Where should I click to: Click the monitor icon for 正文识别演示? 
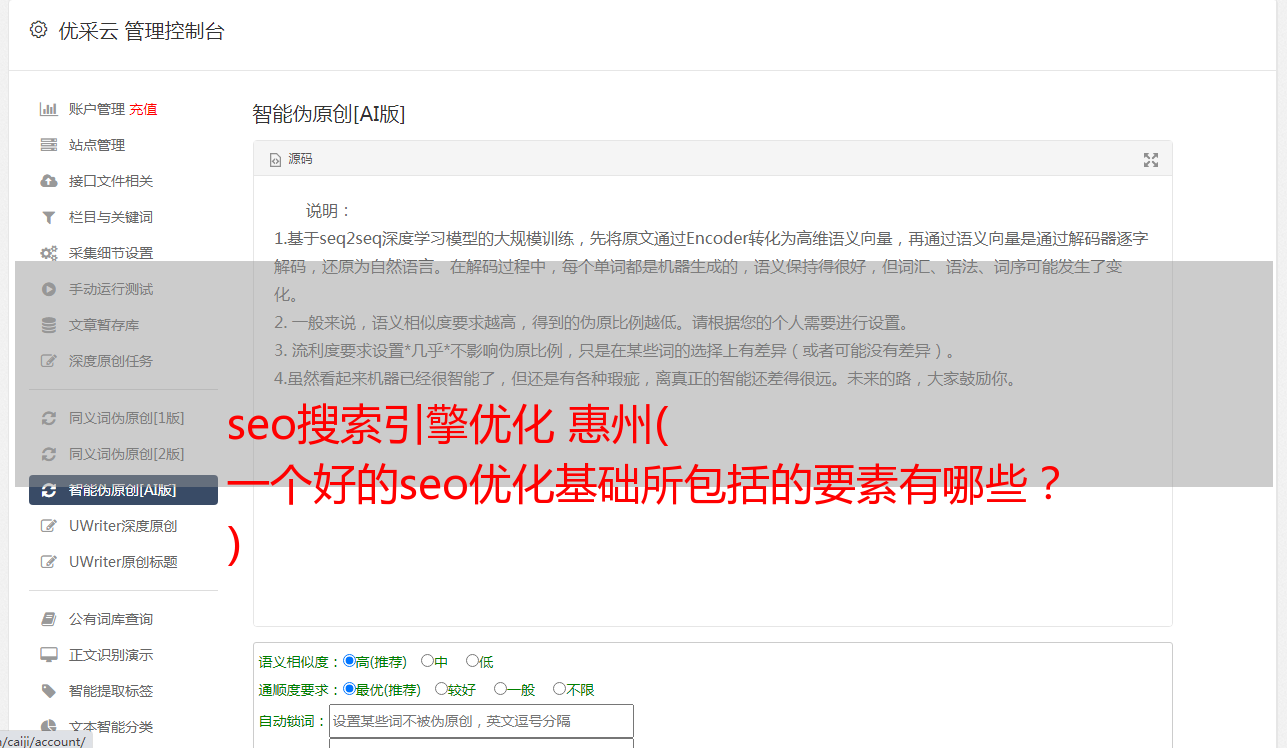pos(48,655)
